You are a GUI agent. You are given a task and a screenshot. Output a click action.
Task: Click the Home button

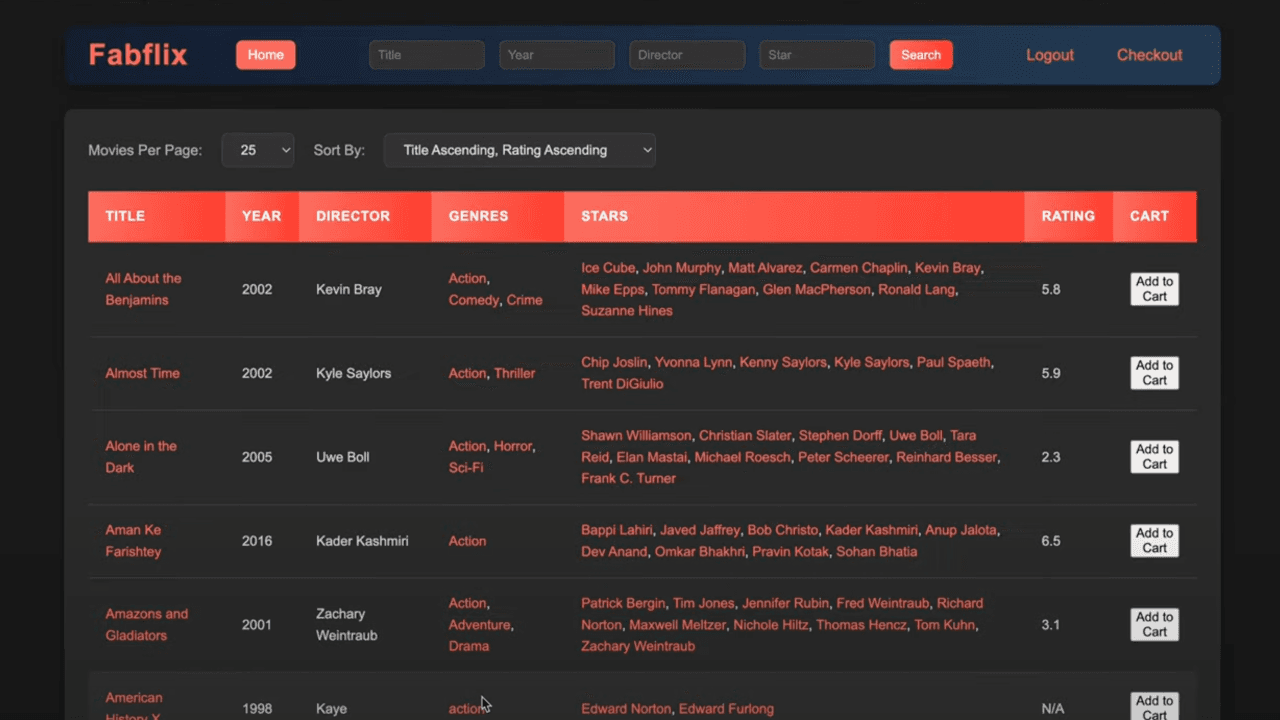click(x=265, y=54)
